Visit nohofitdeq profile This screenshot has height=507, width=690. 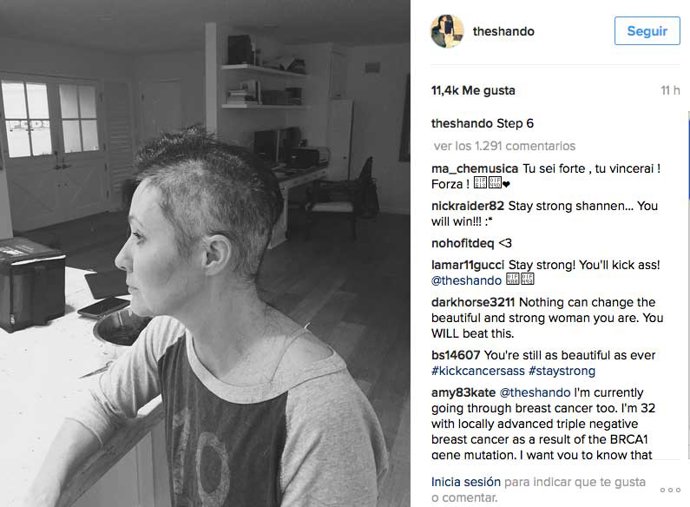(462, 243)
